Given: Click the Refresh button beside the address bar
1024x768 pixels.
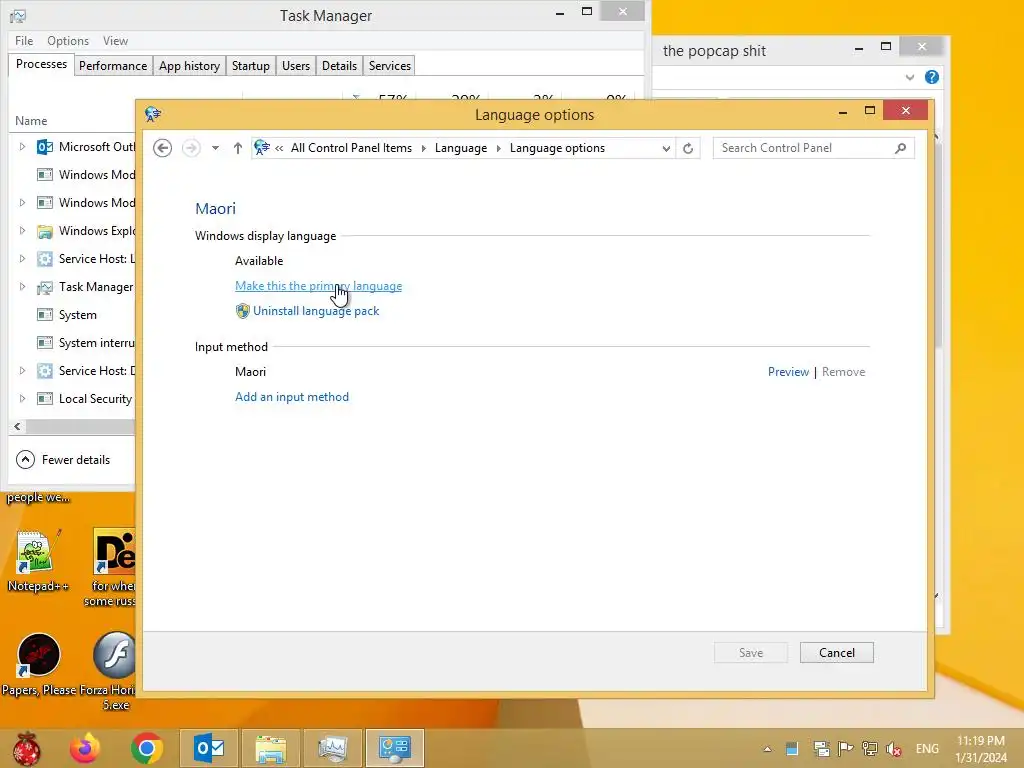Looking at the screenshot, I should click(x=688, y=148).
